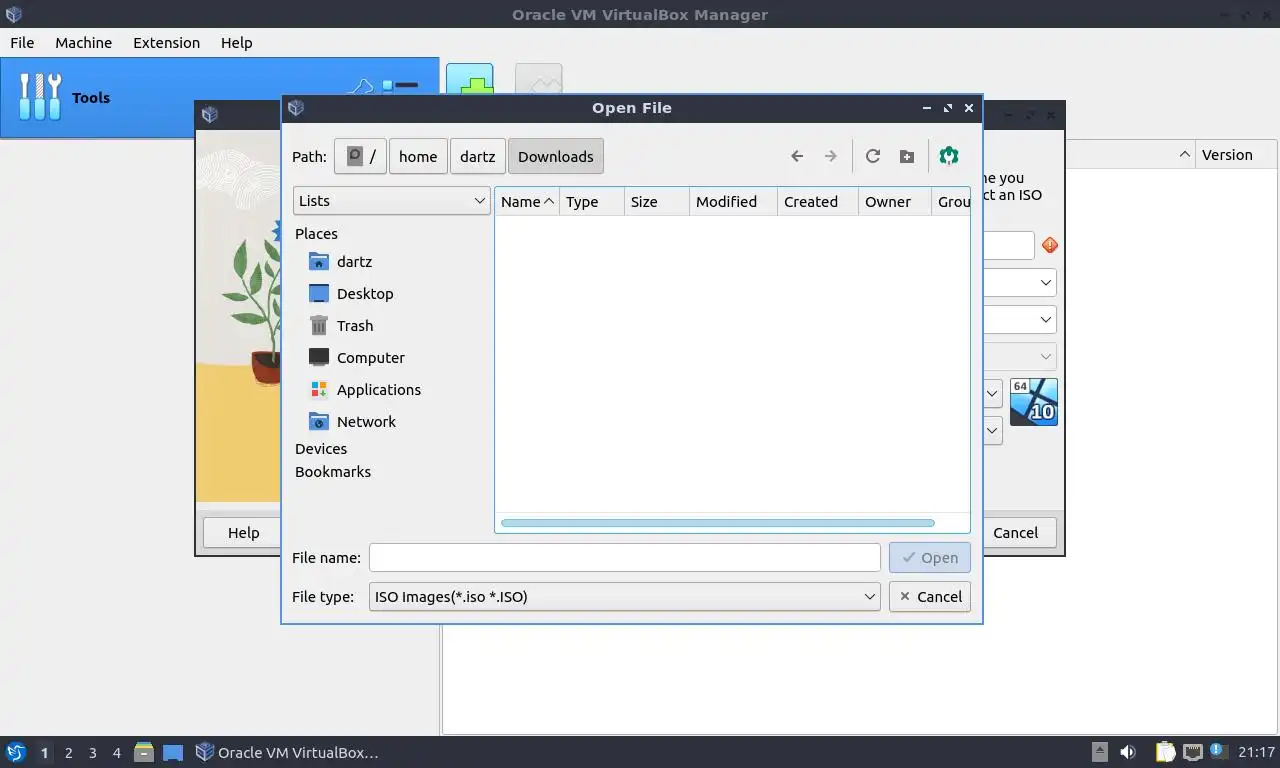Click the orange warning icon in wizard

coord(1049,245)
